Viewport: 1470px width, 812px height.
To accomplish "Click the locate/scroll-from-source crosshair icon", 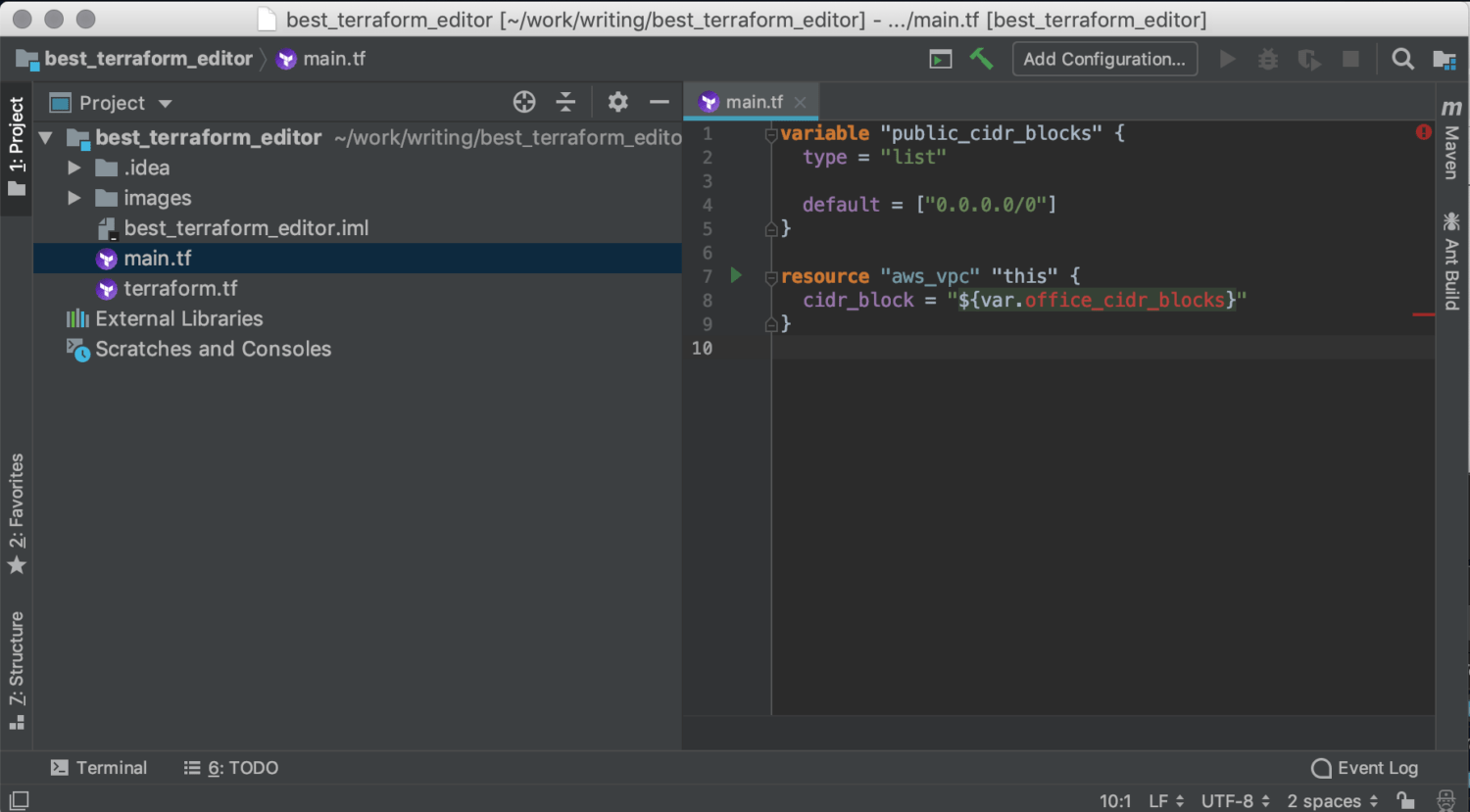I will point(524,102).
